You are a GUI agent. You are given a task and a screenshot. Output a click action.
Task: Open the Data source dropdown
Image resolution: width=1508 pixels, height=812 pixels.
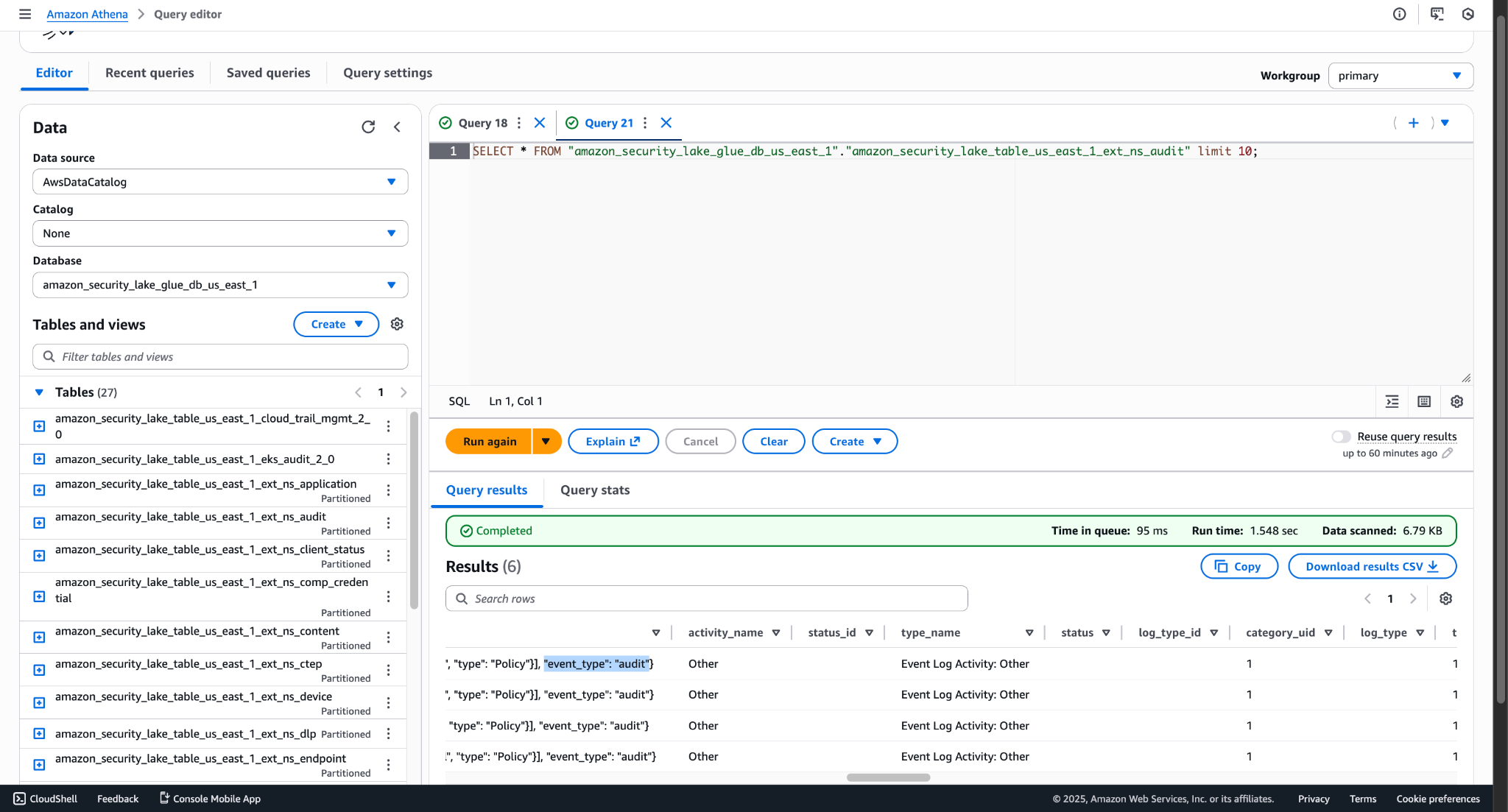coord(220,182)
